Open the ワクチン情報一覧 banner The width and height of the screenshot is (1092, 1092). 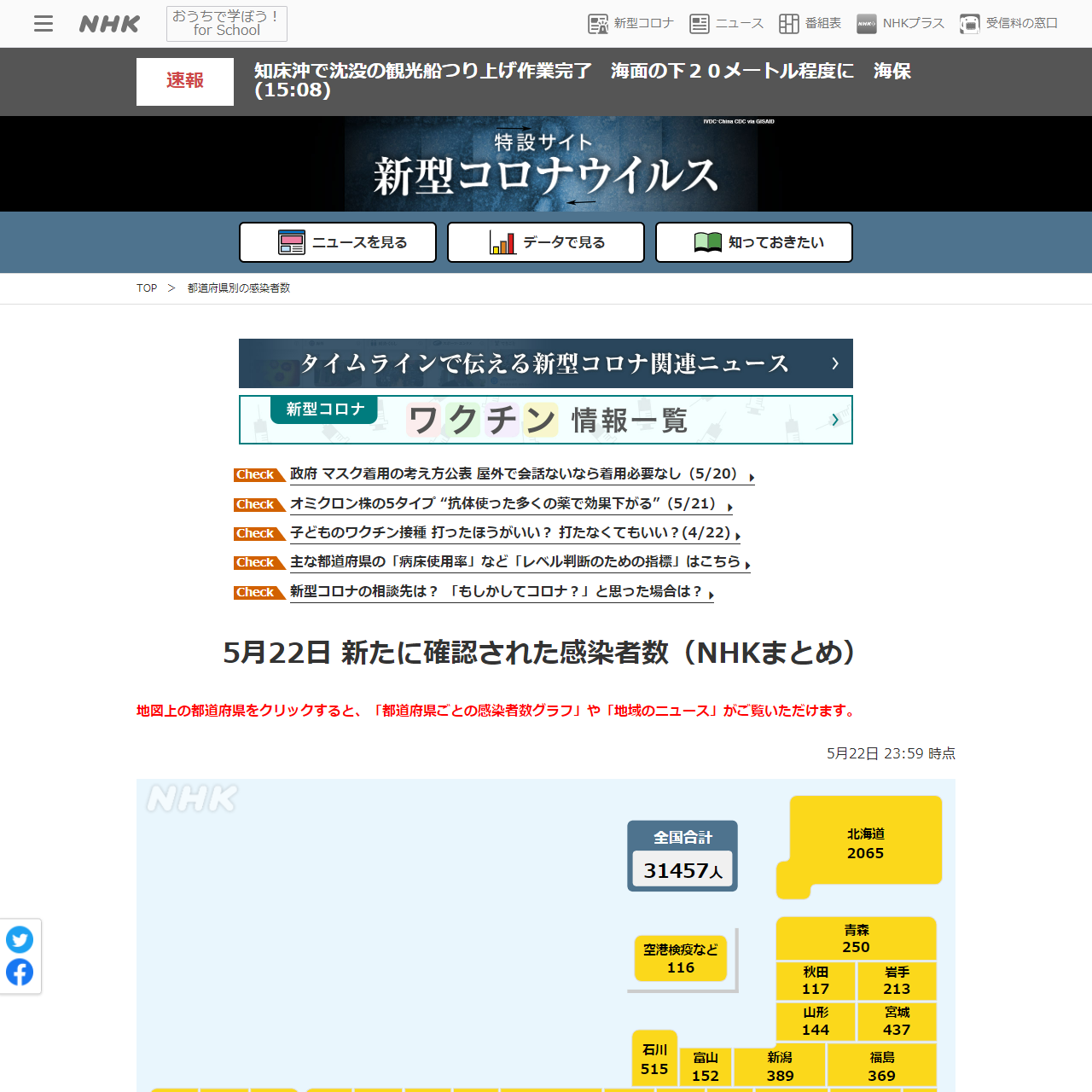[546, 420]
